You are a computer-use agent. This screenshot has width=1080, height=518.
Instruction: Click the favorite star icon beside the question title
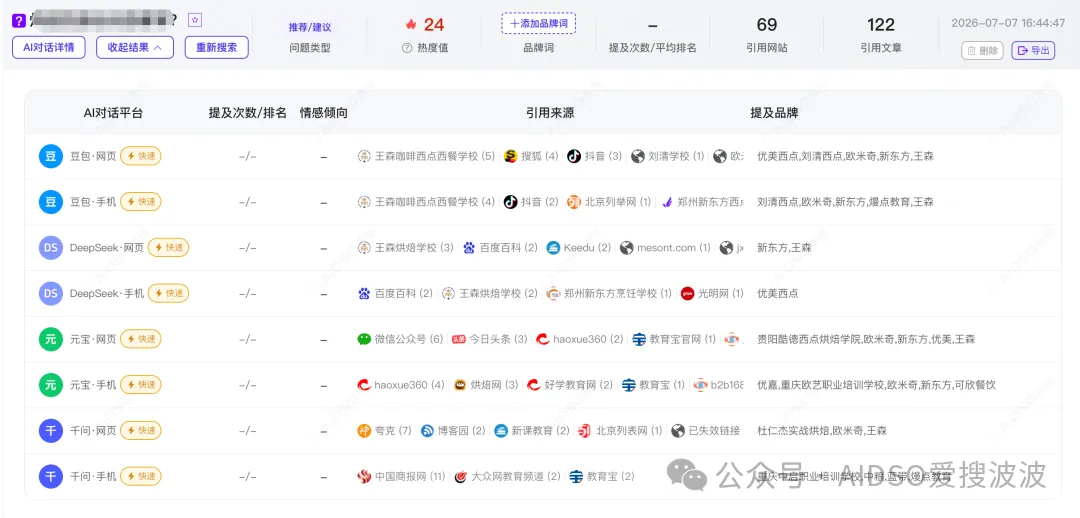point(196,20)
